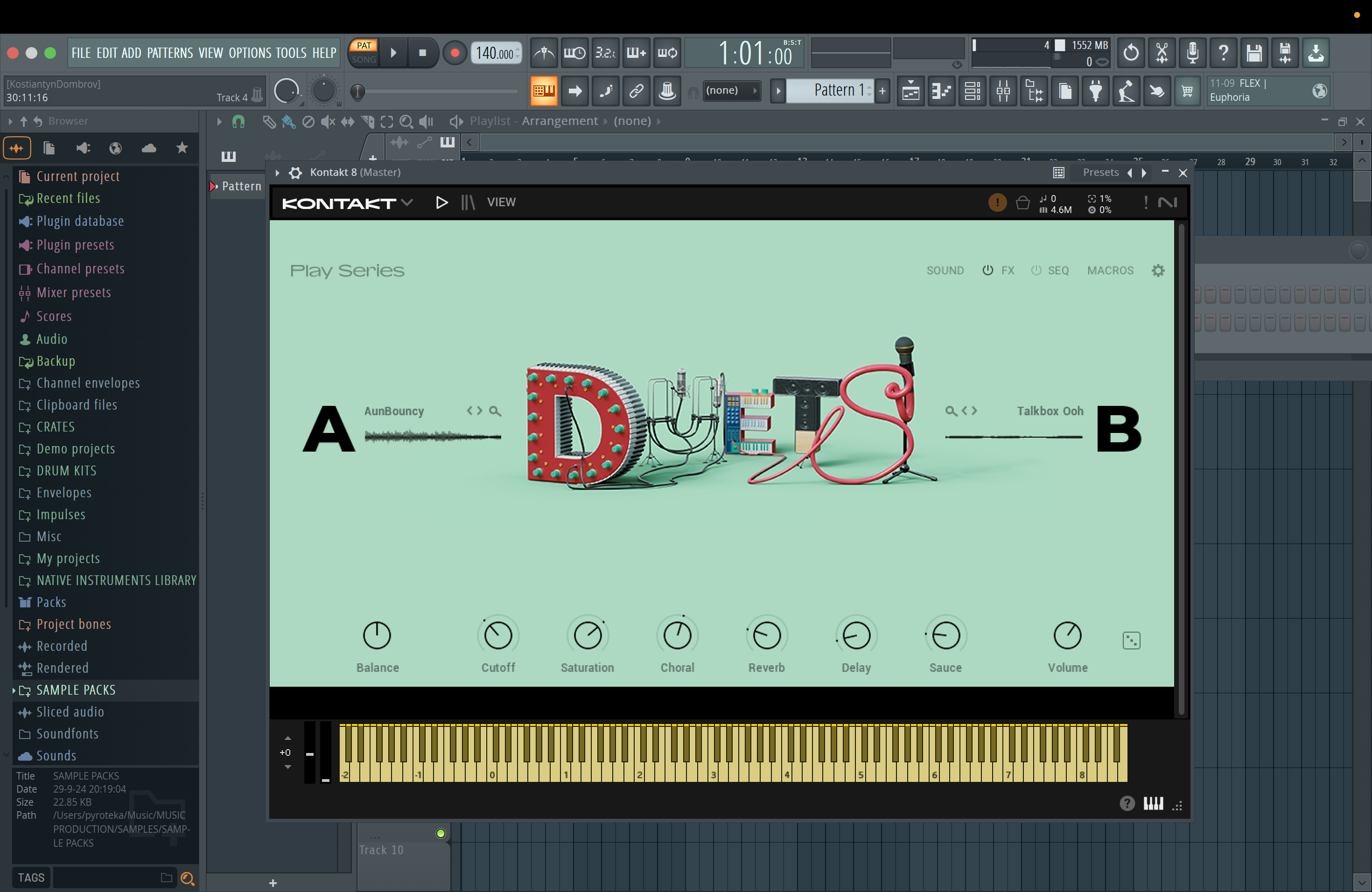Click the metronome icon in toolbar
The width and height of the screenshot is (1372, 892).
pyautogui.click(x=544, y=53)
